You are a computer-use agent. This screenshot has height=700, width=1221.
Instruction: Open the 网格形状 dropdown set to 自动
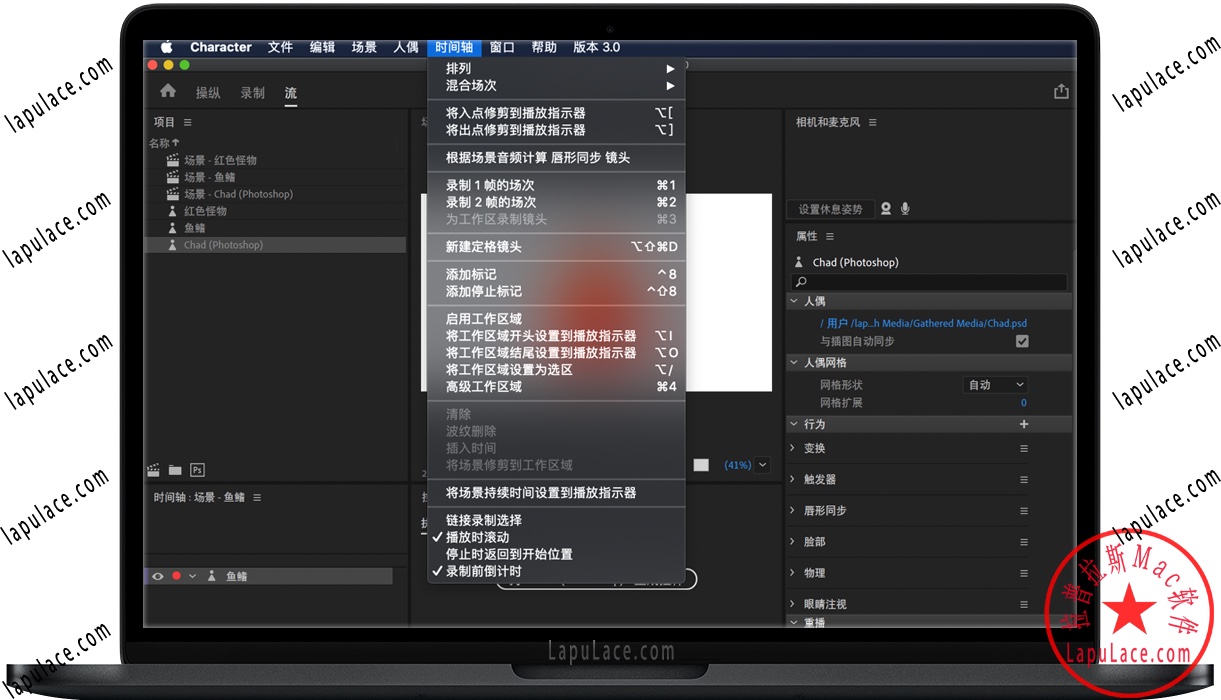tap(995, 384)
